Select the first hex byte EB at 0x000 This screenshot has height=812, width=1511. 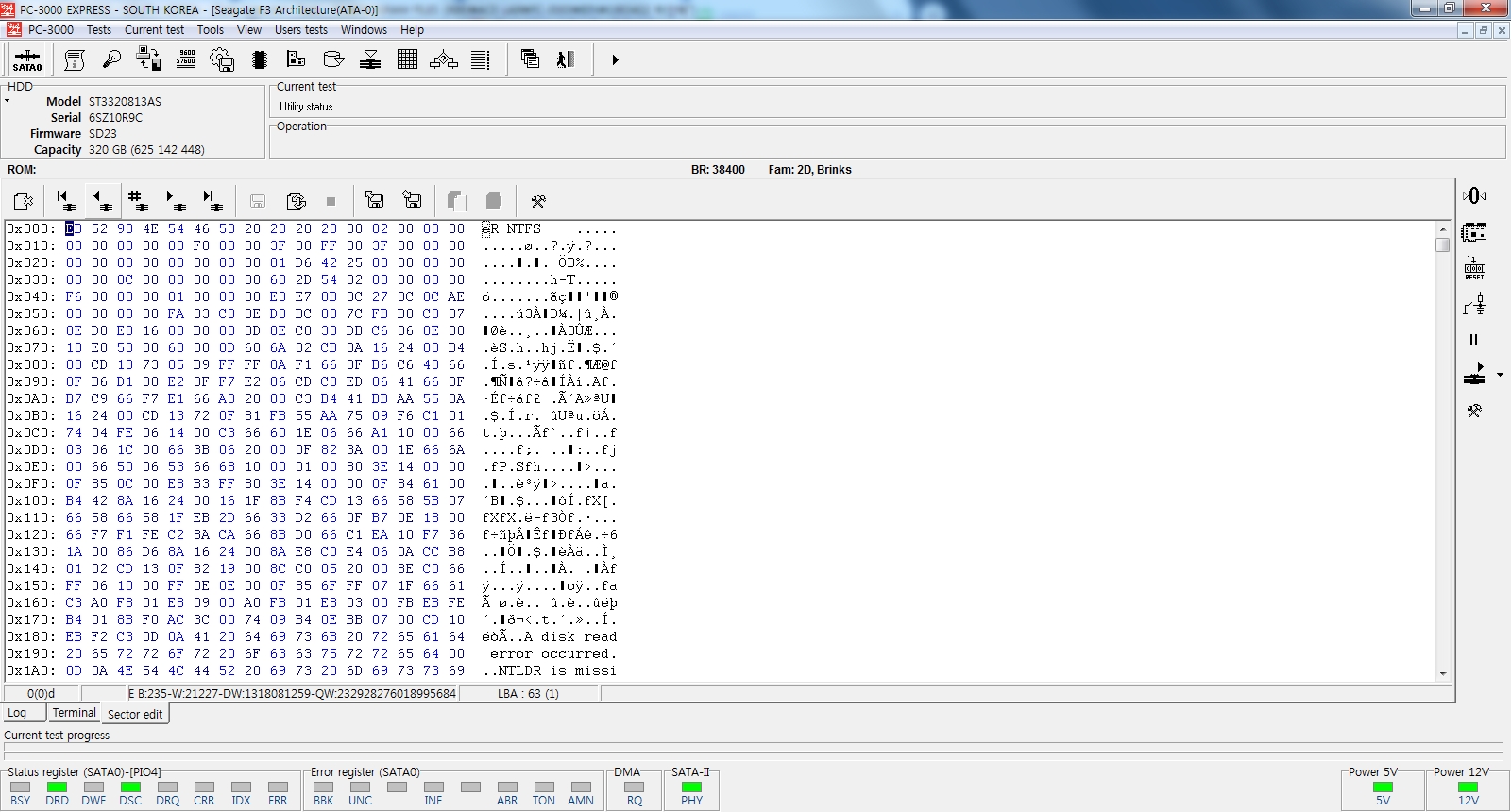click(x=74, y=228)
